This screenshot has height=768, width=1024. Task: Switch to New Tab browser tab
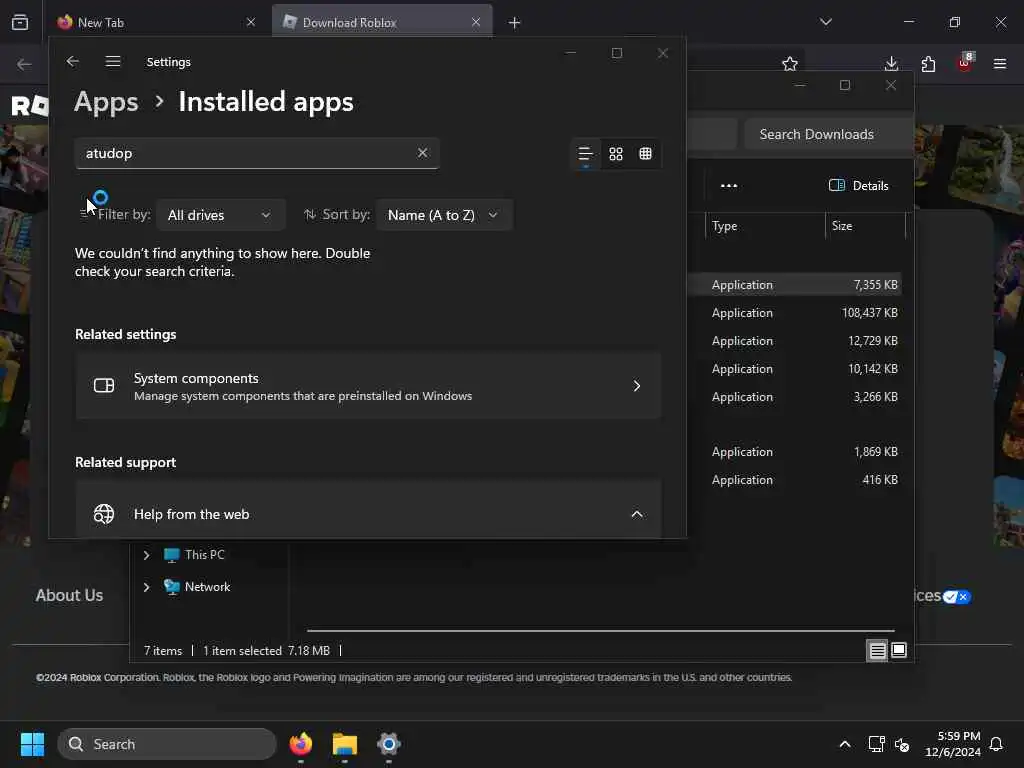point(157,23)
